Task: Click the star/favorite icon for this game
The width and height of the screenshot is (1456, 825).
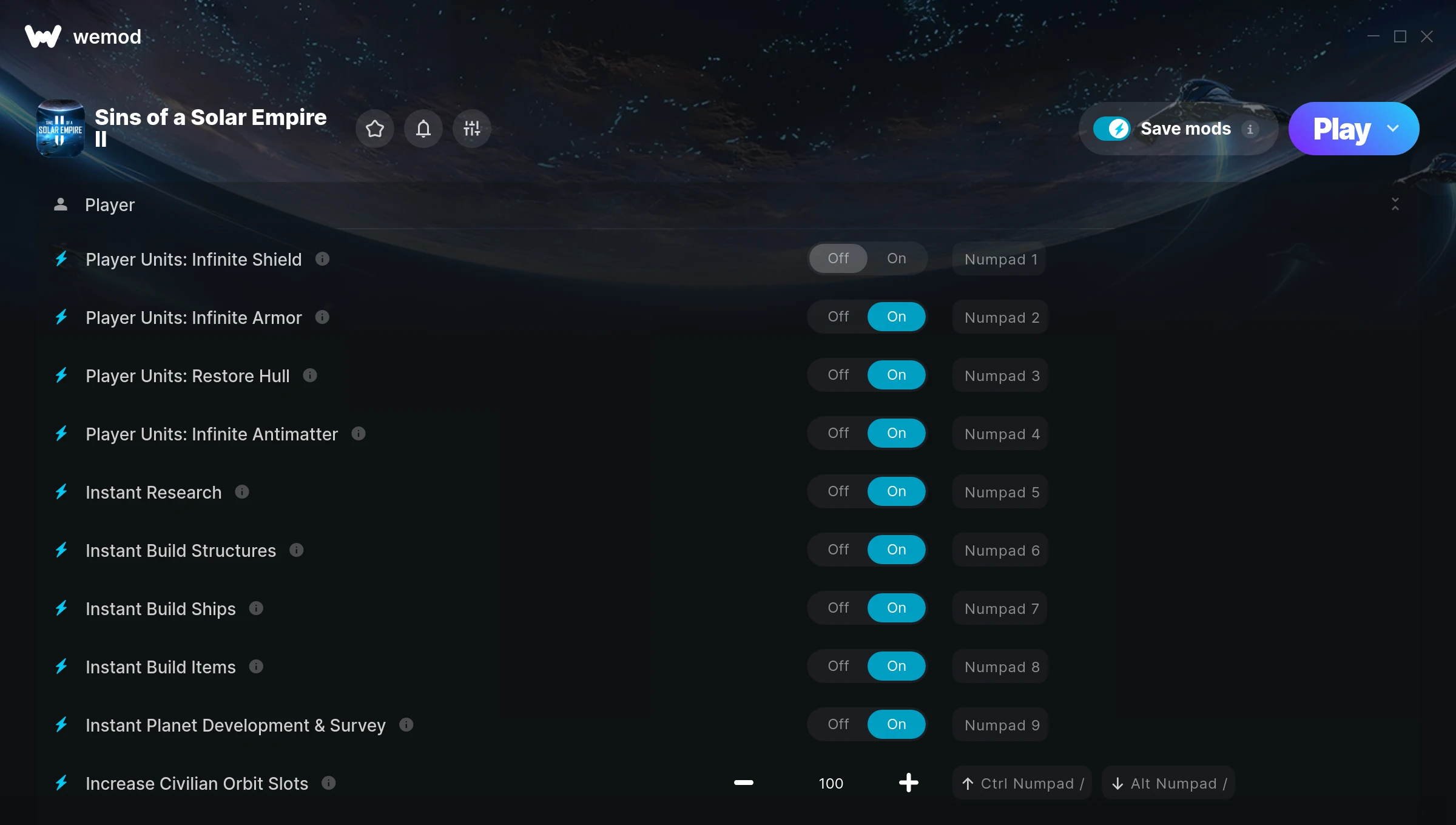Action: click(x=375, y=128)
